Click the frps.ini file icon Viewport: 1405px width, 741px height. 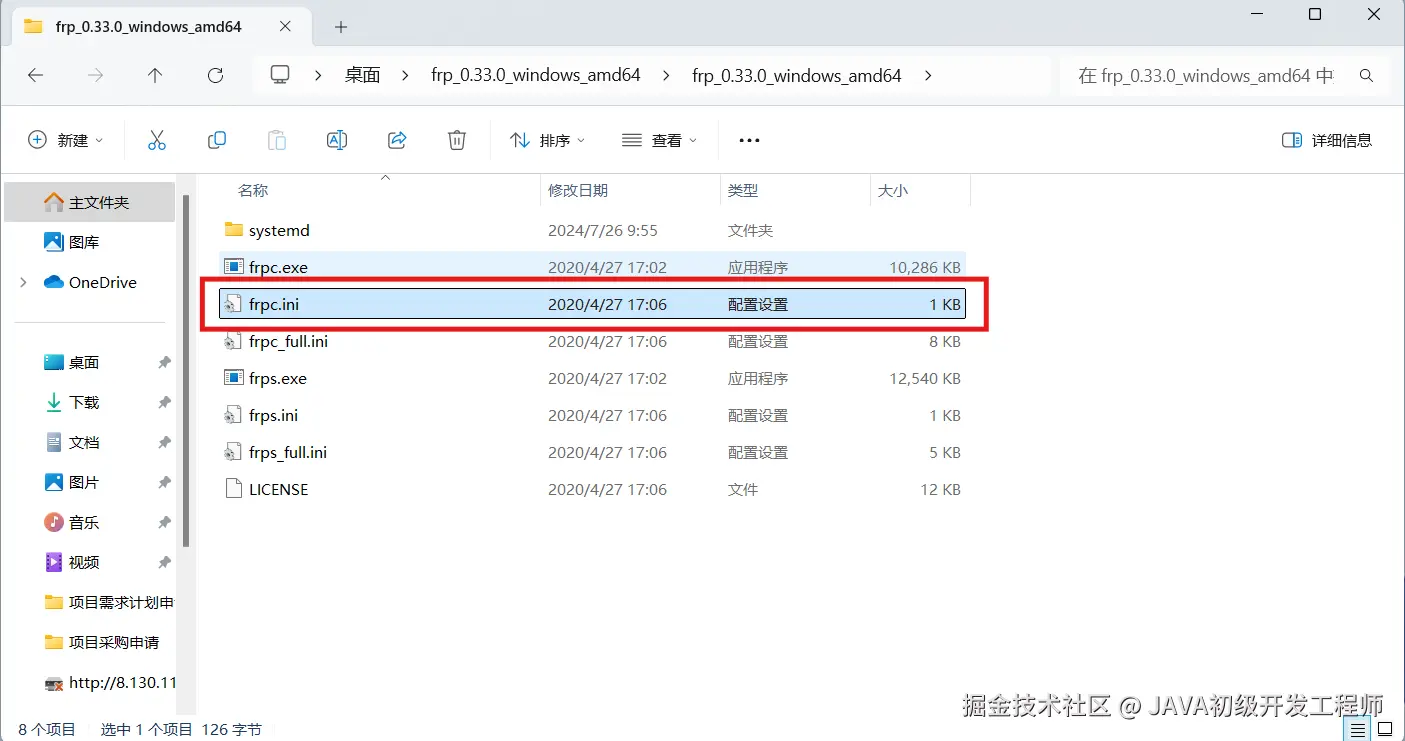[x=234, y=415]
